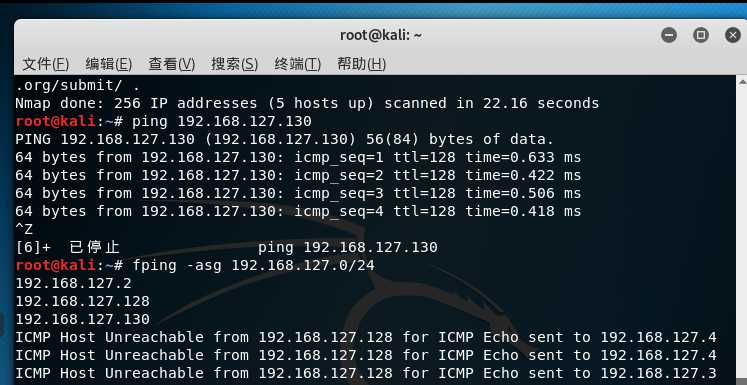Click the icmp_seq=4 ping reply line

click(298, 211)
